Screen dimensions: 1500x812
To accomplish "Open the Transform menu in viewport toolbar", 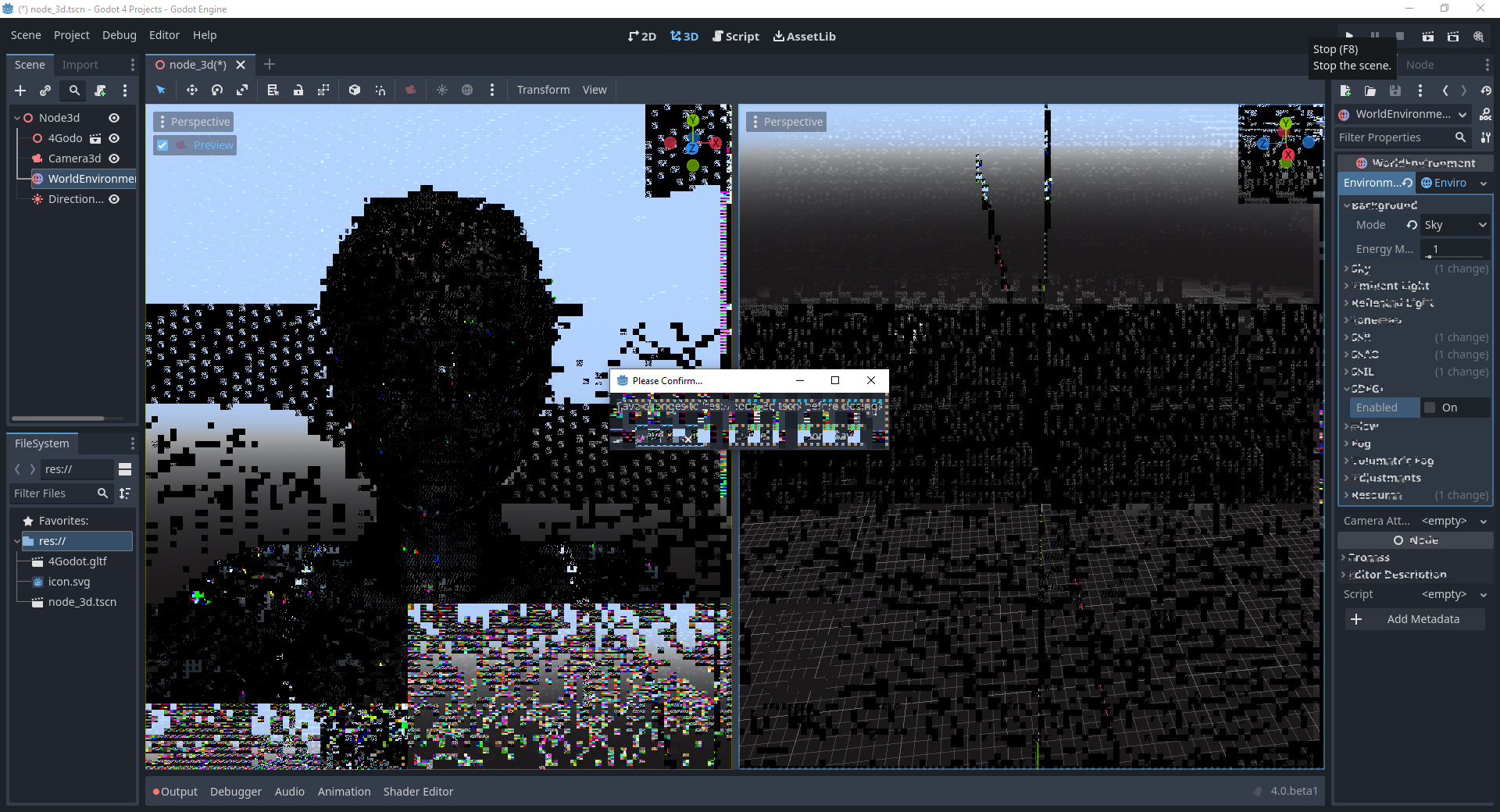I will click(x=543, y=90).
